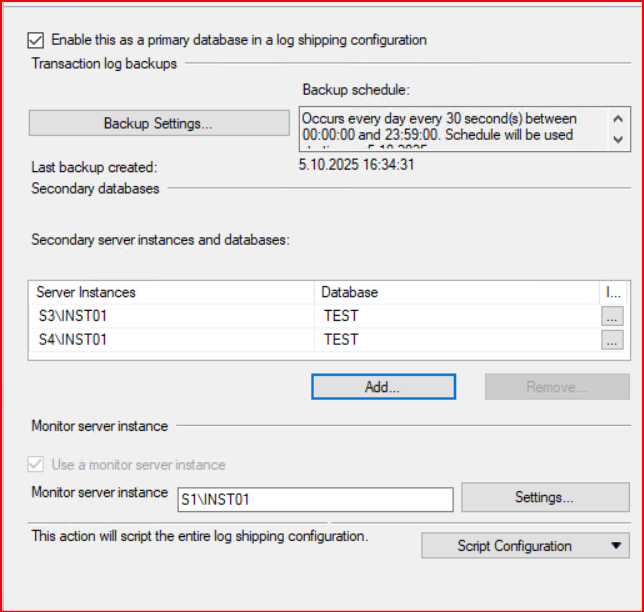Click the Remove secondary database button

click(557, 387)
